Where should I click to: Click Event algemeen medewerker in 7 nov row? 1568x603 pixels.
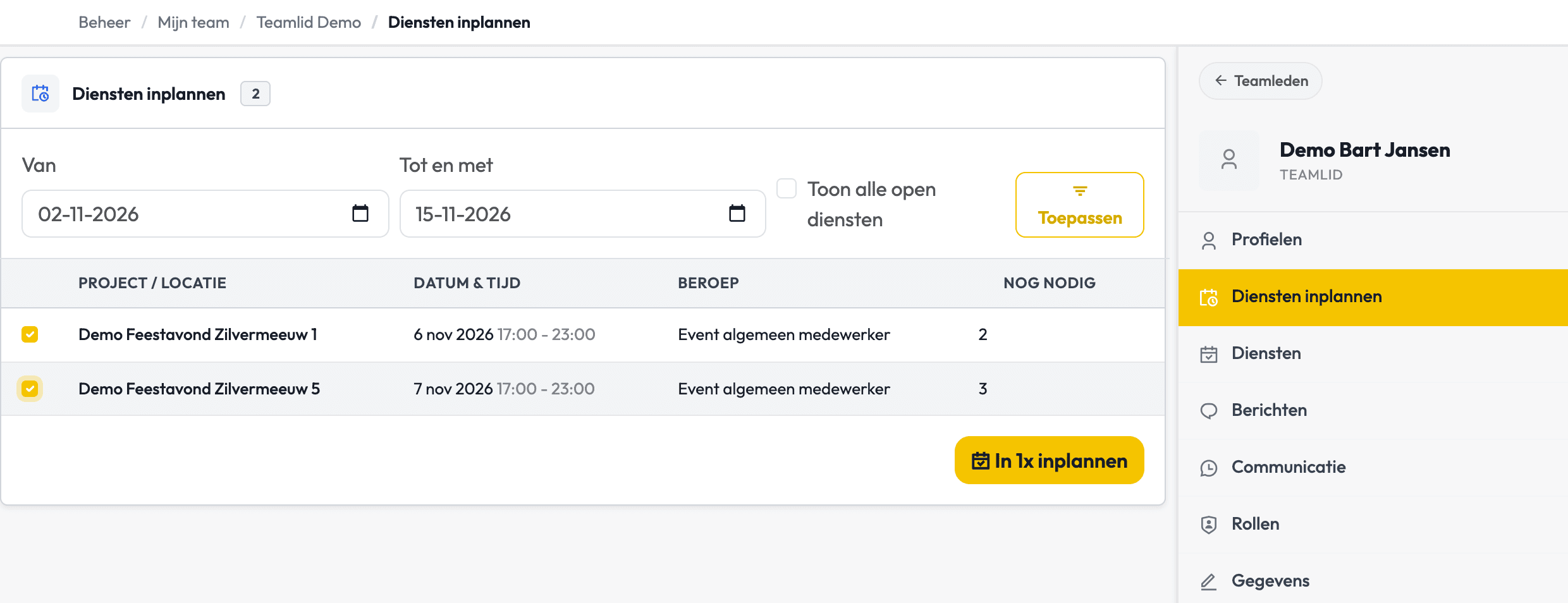coord(784,389)
